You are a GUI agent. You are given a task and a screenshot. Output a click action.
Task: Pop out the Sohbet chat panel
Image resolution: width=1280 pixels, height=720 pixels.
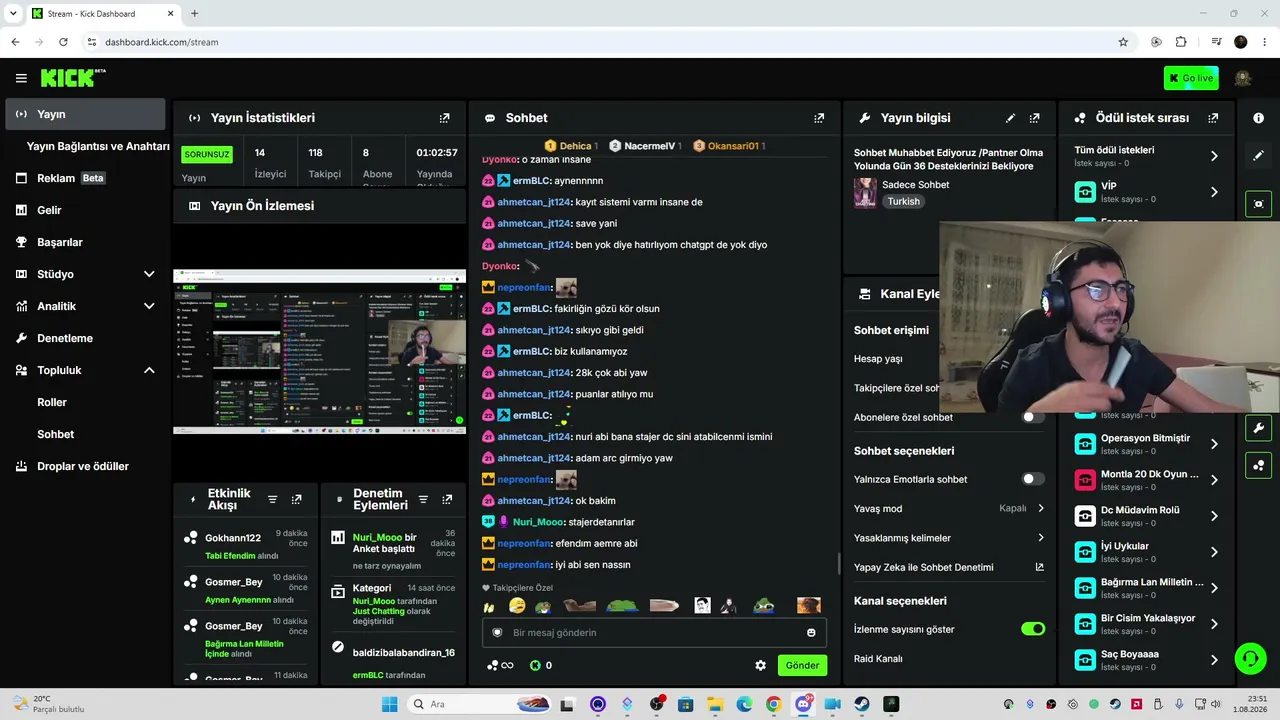pyautogui.click(x=819, y=118)
